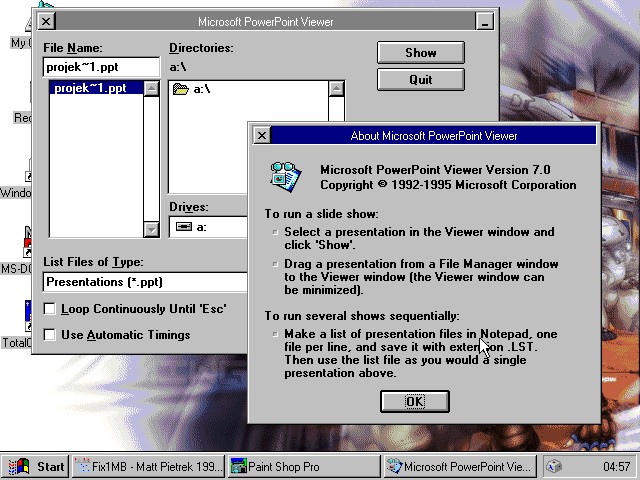Viewport: 640px width, 480px height.
Task: Select projek~1.ppt in the file list
Action: [96, 88]
